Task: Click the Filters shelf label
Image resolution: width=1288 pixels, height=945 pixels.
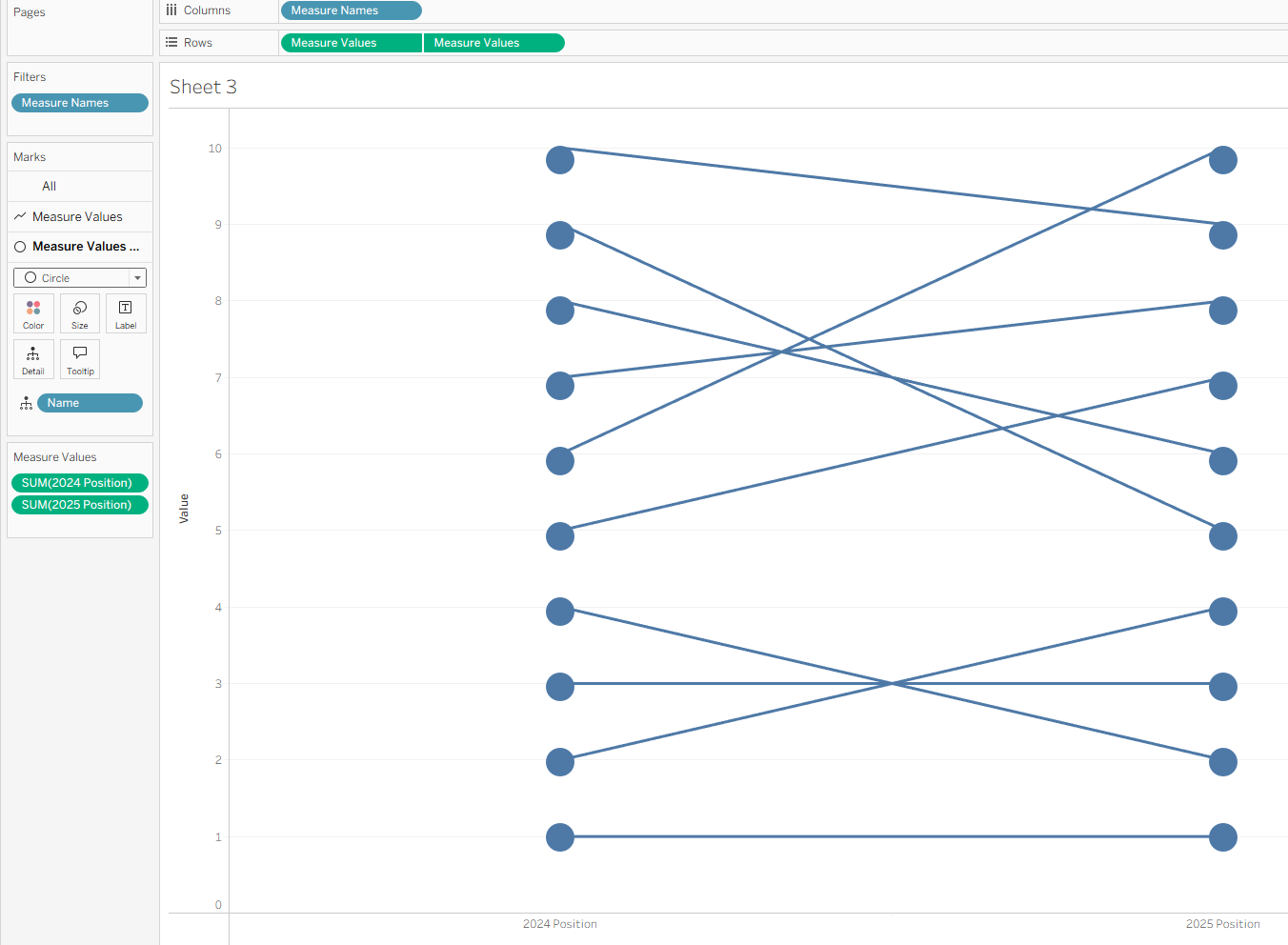Action: click(x=30, y=77)
